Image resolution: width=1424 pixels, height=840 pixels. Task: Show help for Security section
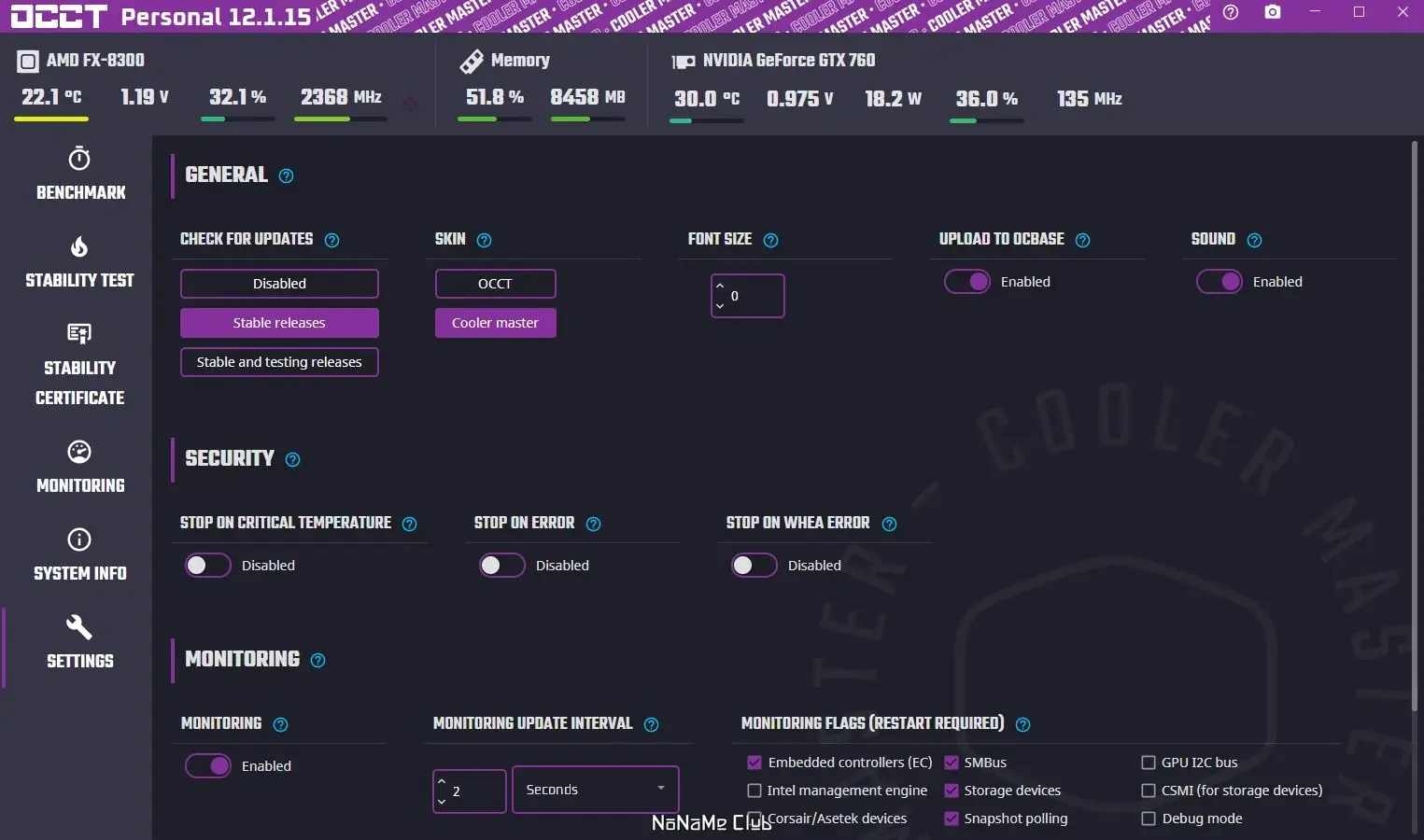pos(292,459)
